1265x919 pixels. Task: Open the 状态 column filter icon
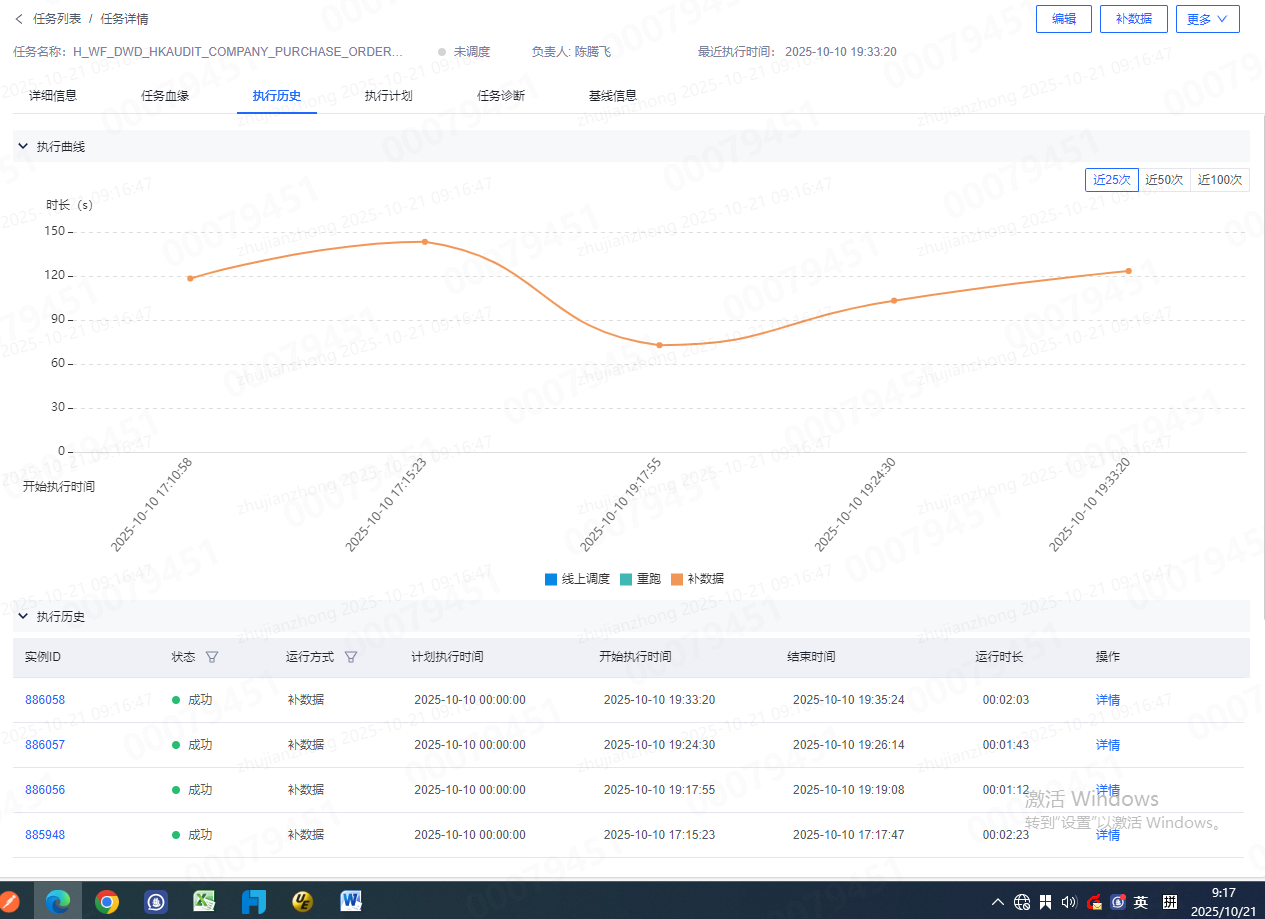211,657
